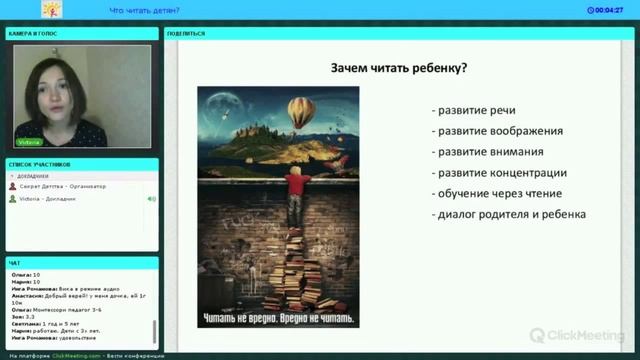Screen dimensions: 640x360
Task: Click the '- развитие воображения' bullet
Action: 497,131
